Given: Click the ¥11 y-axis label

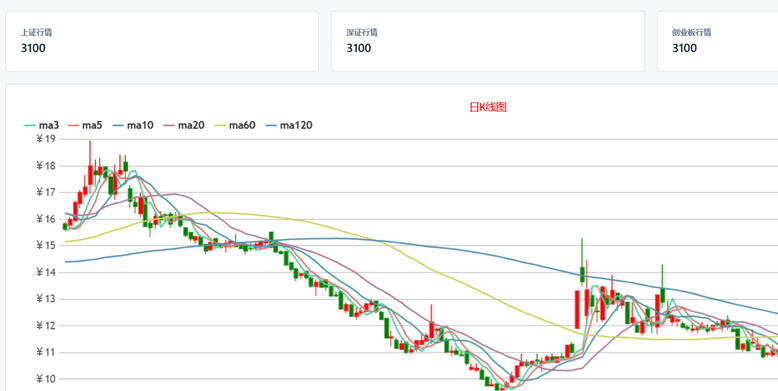Looking at the screenshot, I should tap(47, 353).
